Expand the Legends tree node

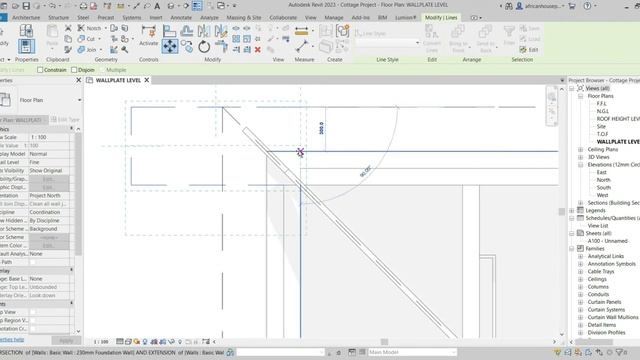pos(572,211)
